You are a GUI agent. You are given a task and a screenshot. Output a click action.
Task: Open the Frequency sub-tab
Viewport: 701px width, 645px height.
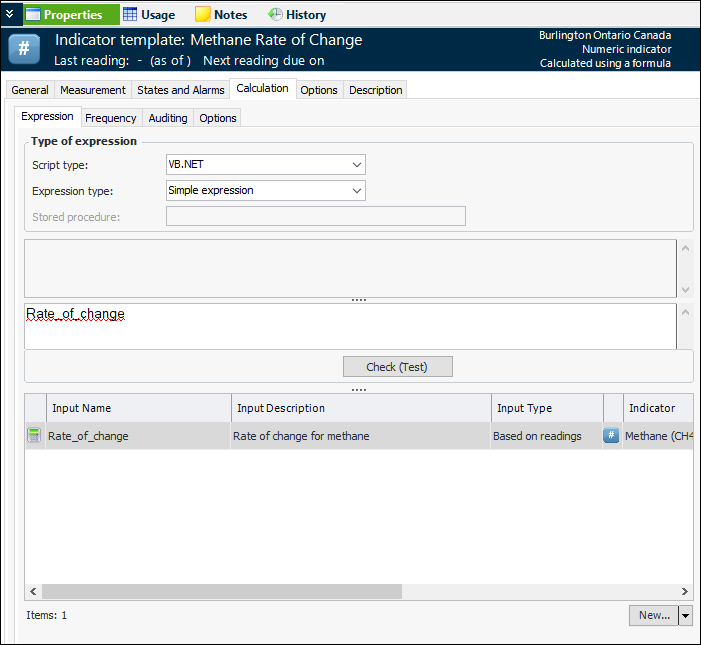pos(111,118)
